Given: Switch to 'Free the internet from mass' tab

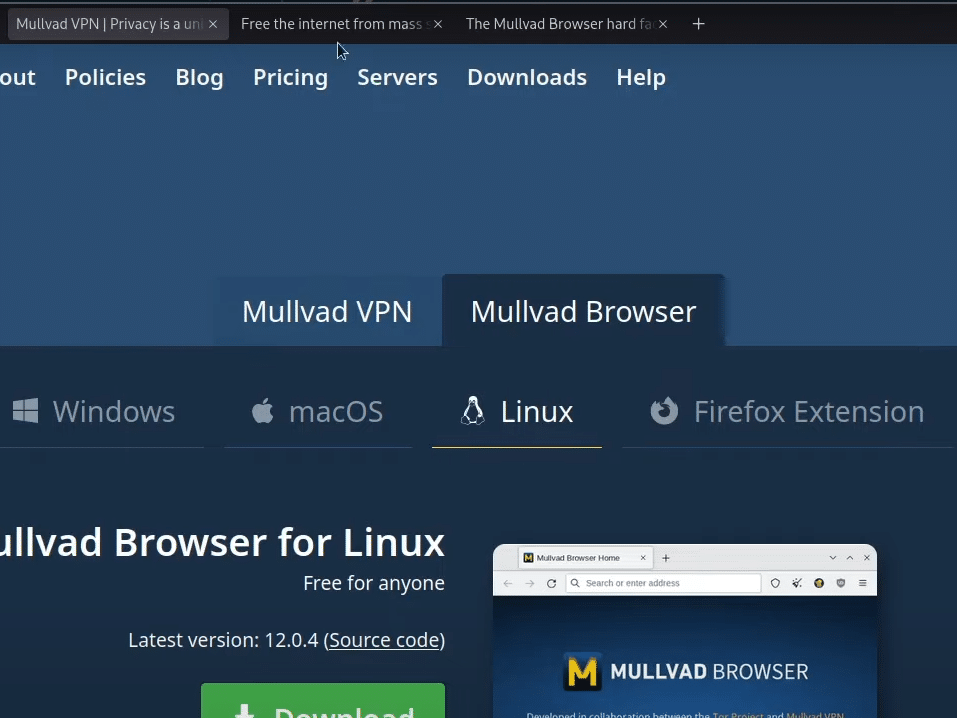Looking at the screenshot, I should 330,24.
